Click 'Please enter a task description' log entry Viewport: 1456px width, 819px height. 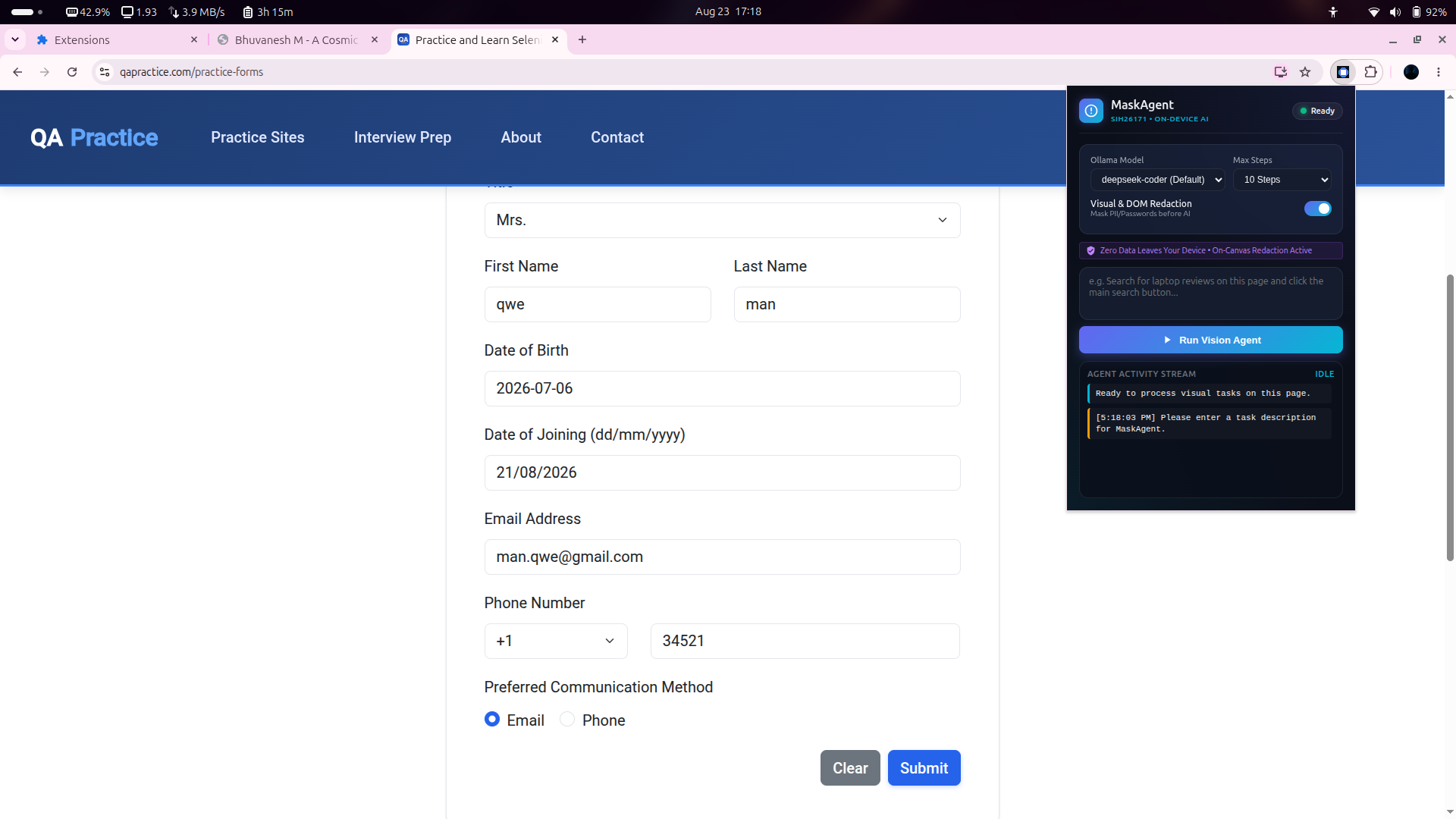pos(1210,423)
